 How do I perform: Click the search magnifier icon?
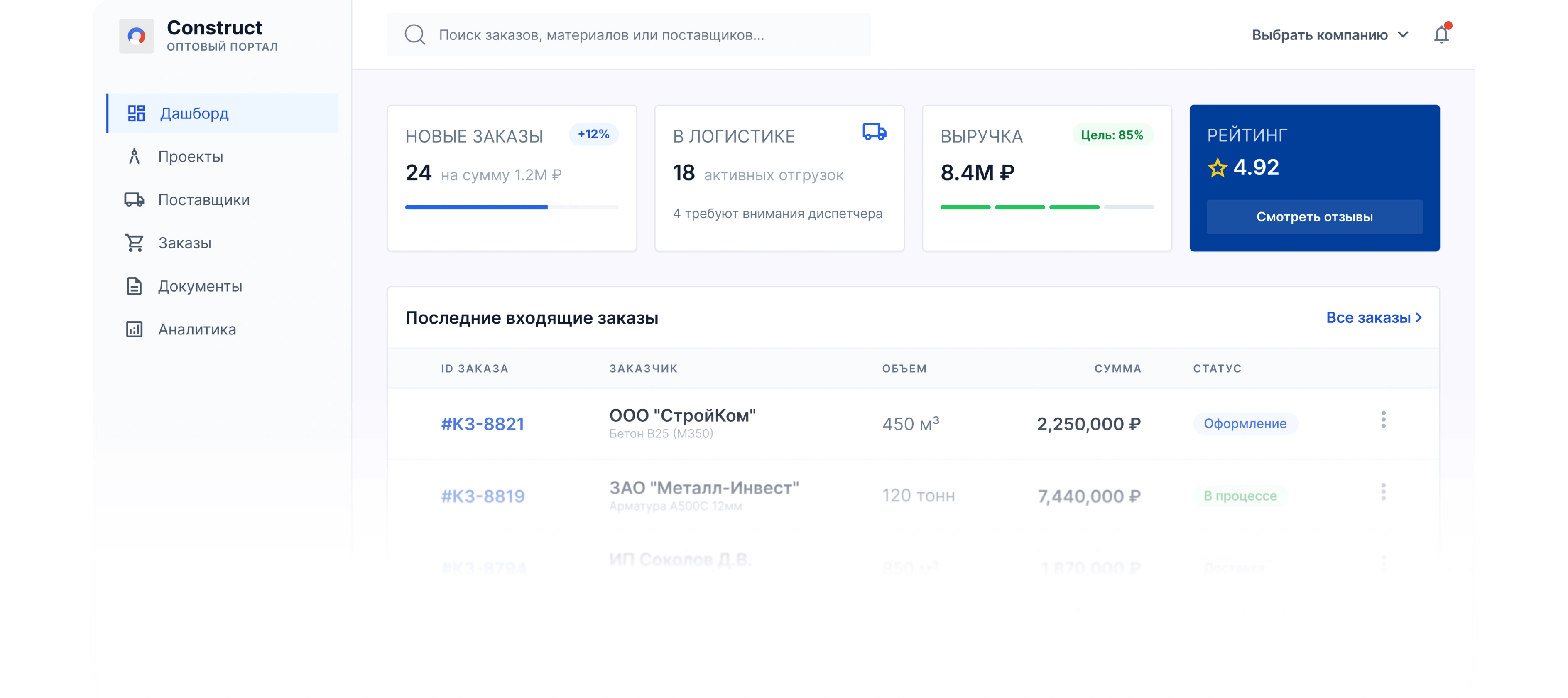[x=414, y=35]
